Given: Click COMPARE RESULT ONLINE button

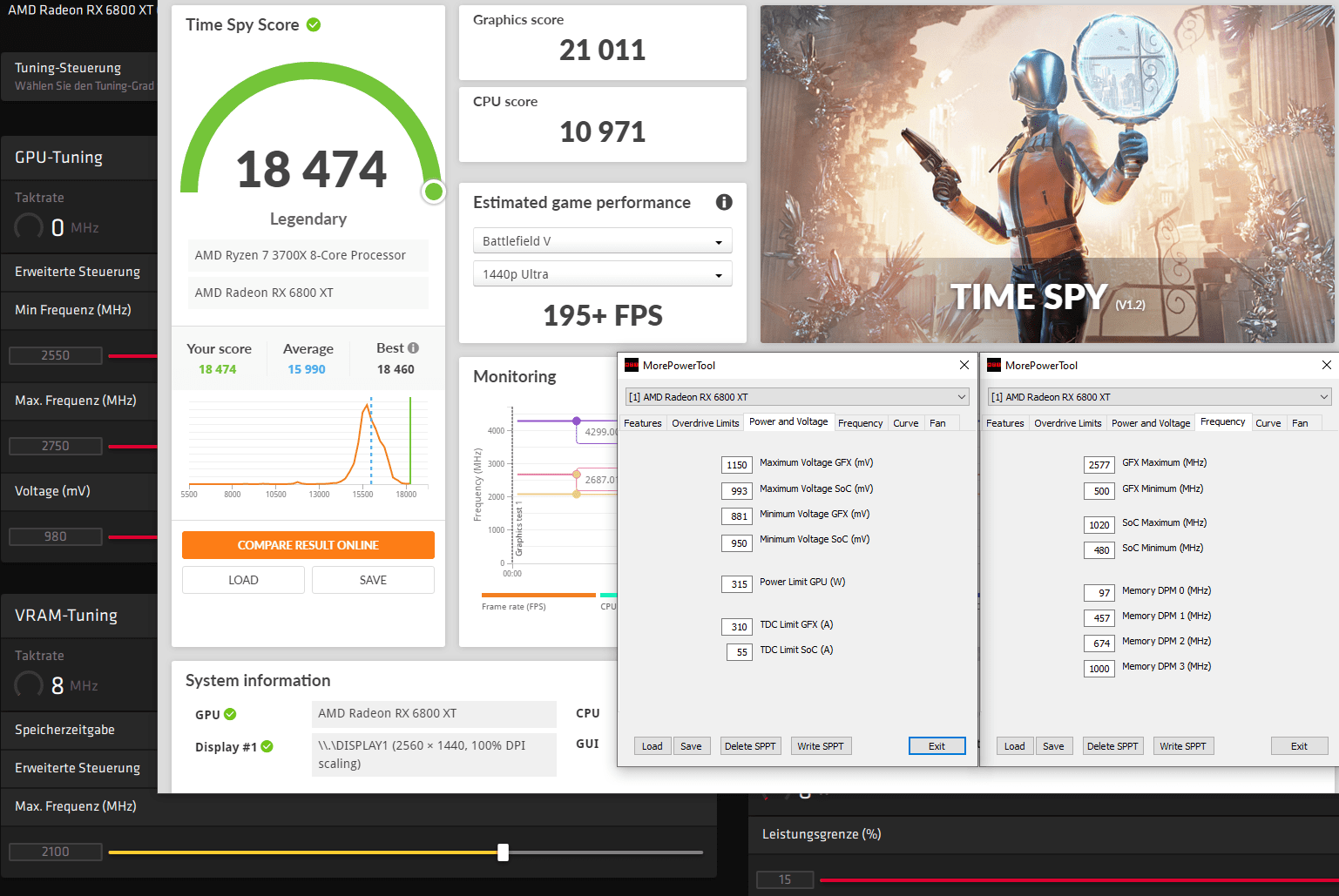Looking at the screenshot, I should pyautogui.click(x=308, y=545).
